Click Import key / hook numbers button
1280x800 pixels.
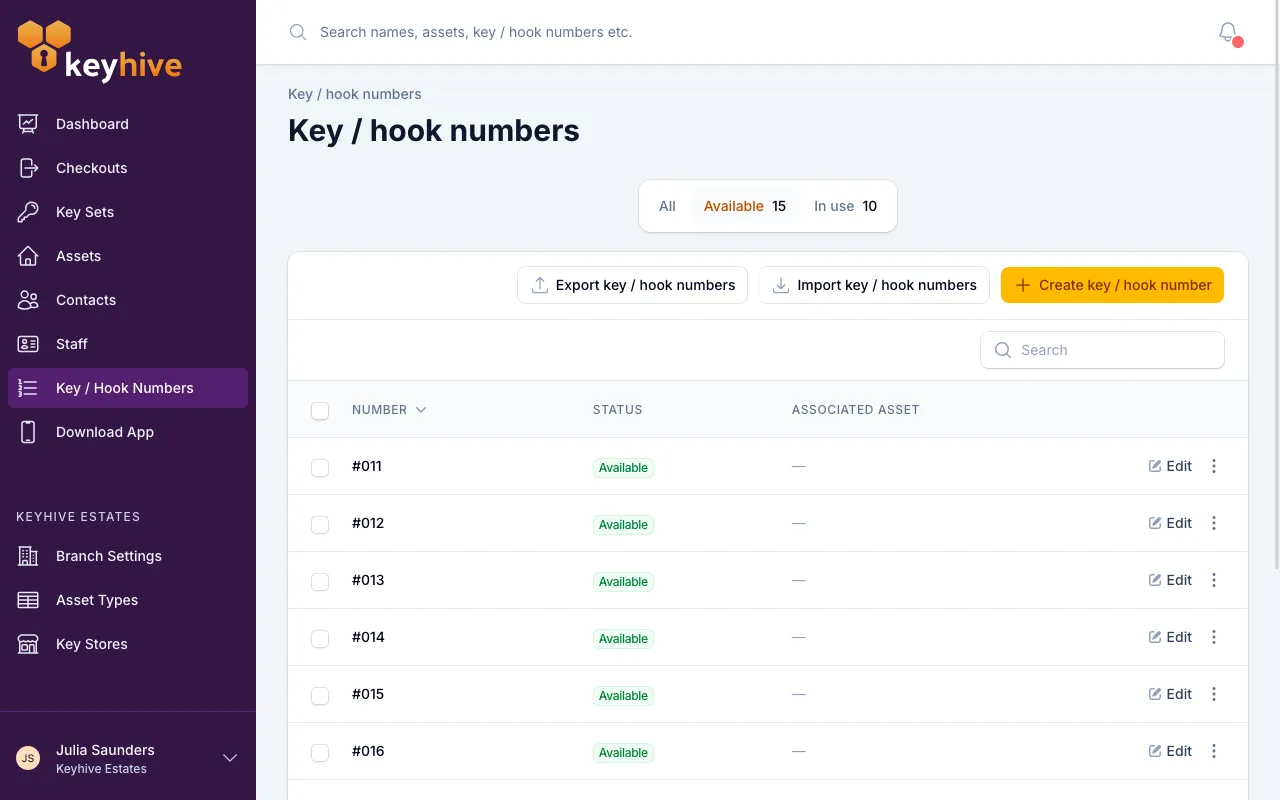(874, 285)
